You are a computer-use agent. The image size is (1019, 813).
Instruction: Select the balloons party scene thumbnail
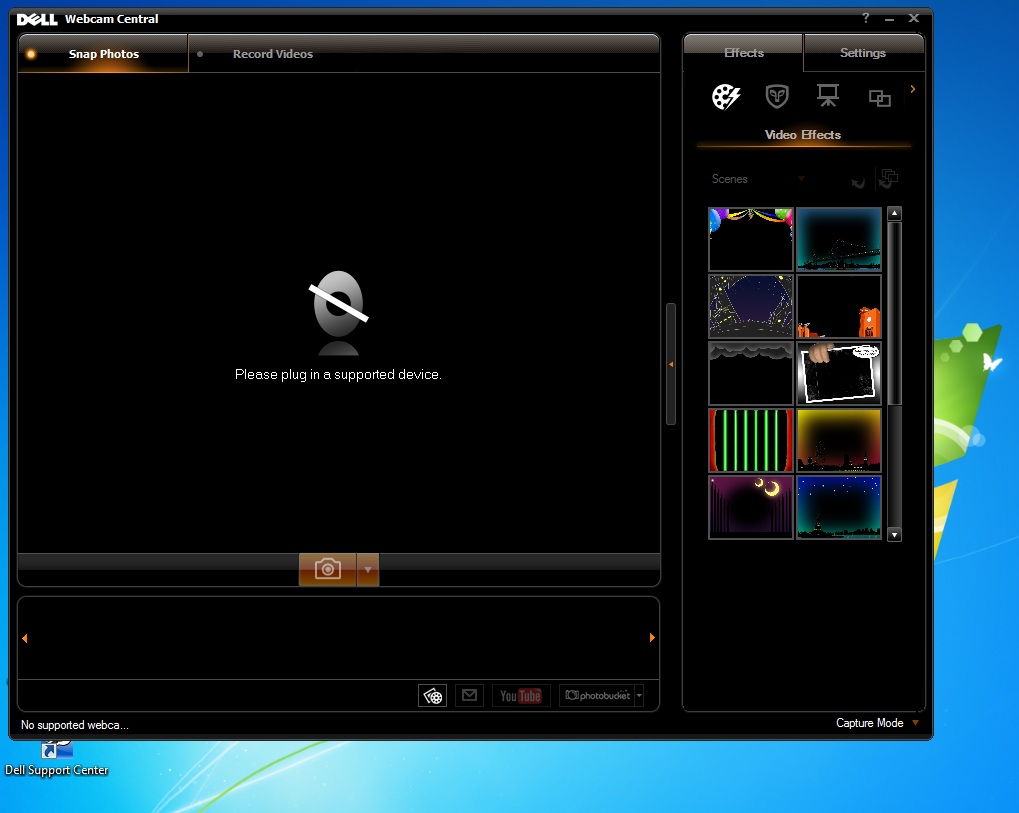(x=751, y=239)
